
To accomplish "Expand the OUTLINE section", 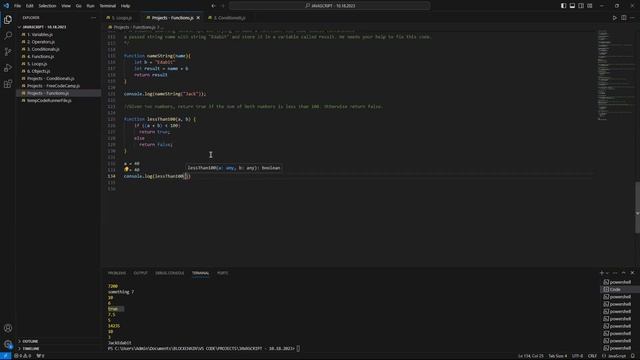I will click(x=58, y=341).
